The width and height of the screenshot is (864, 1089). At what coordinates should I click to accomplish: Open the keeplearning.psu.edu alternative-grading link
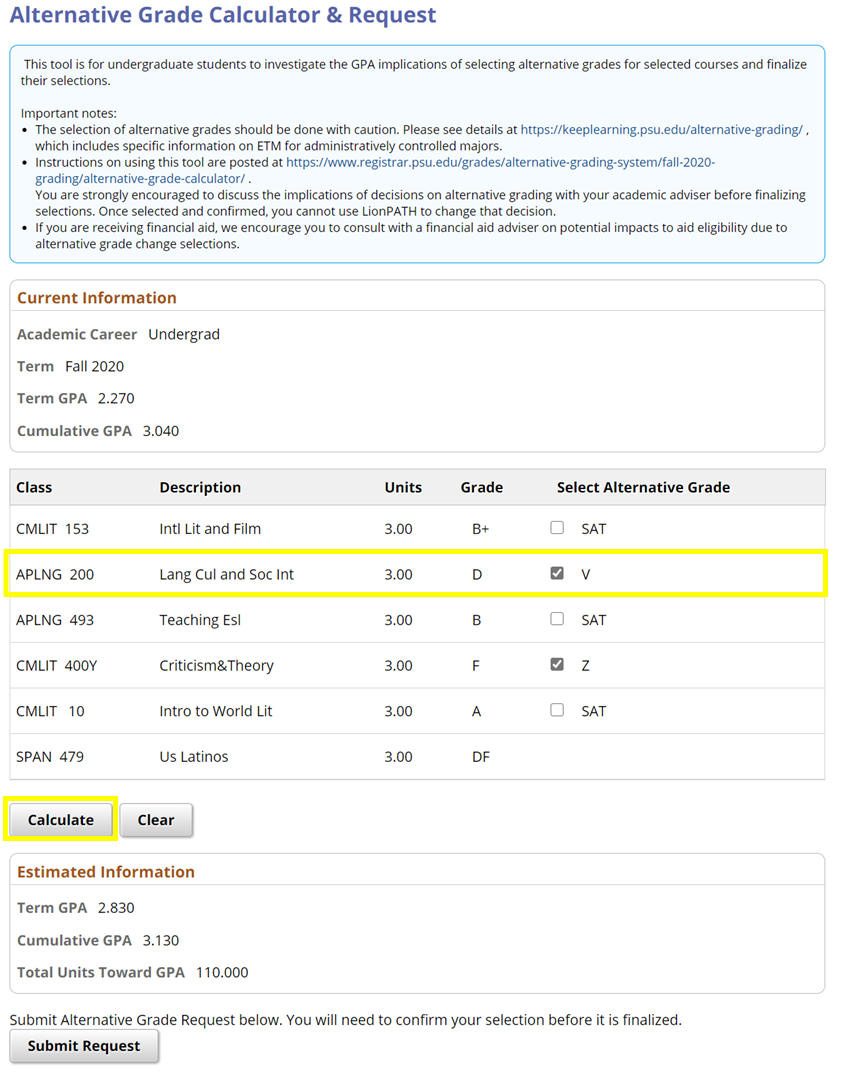pyautogui.click(x=661, y=130)
